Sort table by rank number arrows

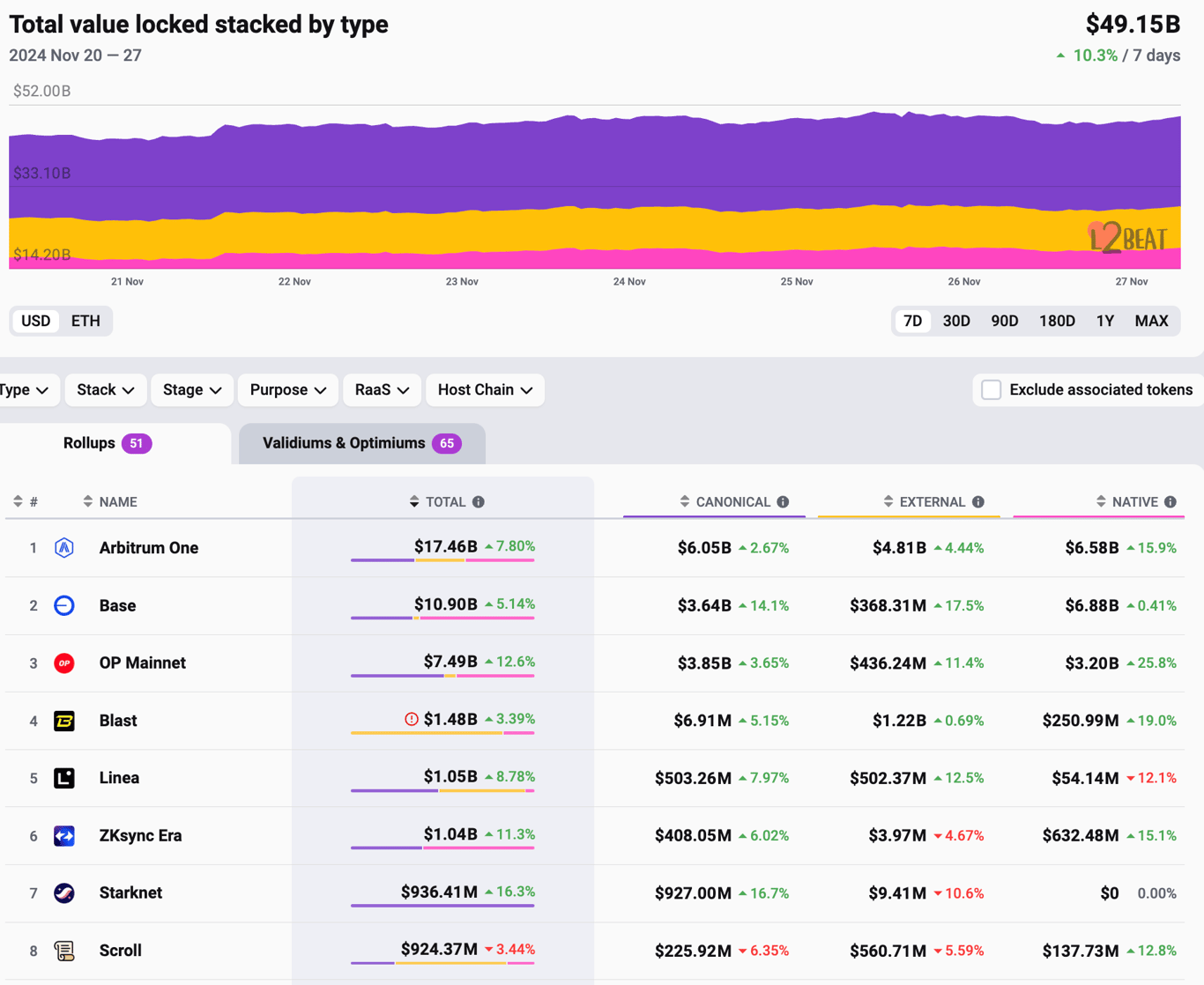coord(18,501)
